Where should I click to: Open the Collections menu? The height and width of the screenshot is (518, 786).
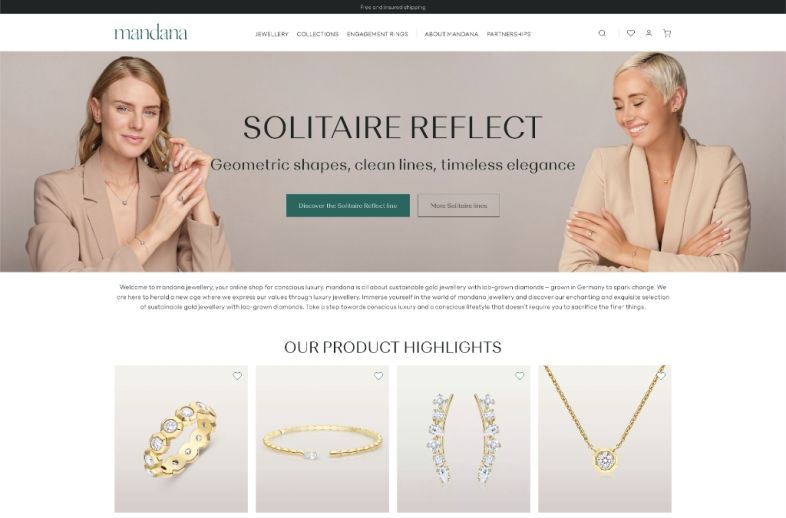tap(317, 34)
